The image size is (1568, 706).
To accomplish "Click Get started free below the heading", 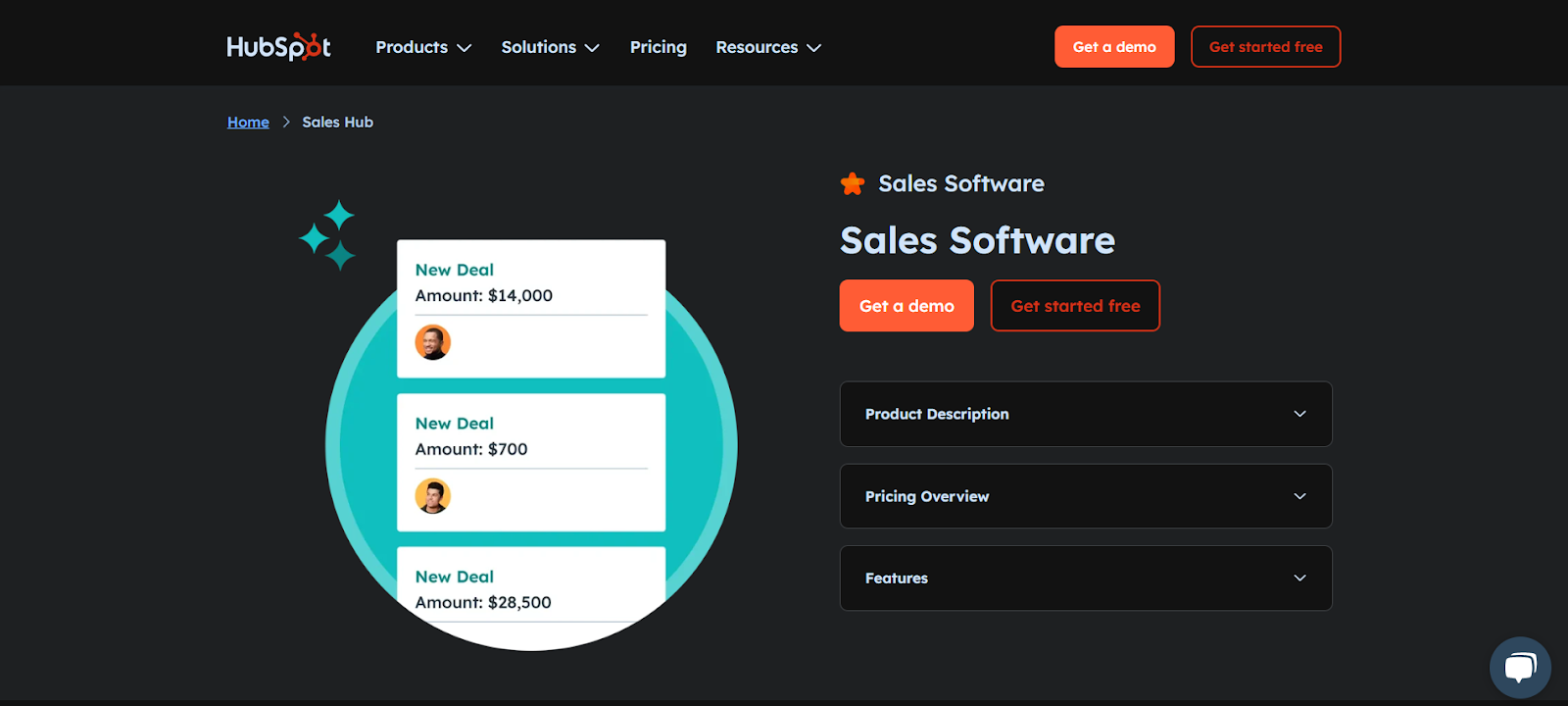I will pyautogui.click(x=1075, y=306).
